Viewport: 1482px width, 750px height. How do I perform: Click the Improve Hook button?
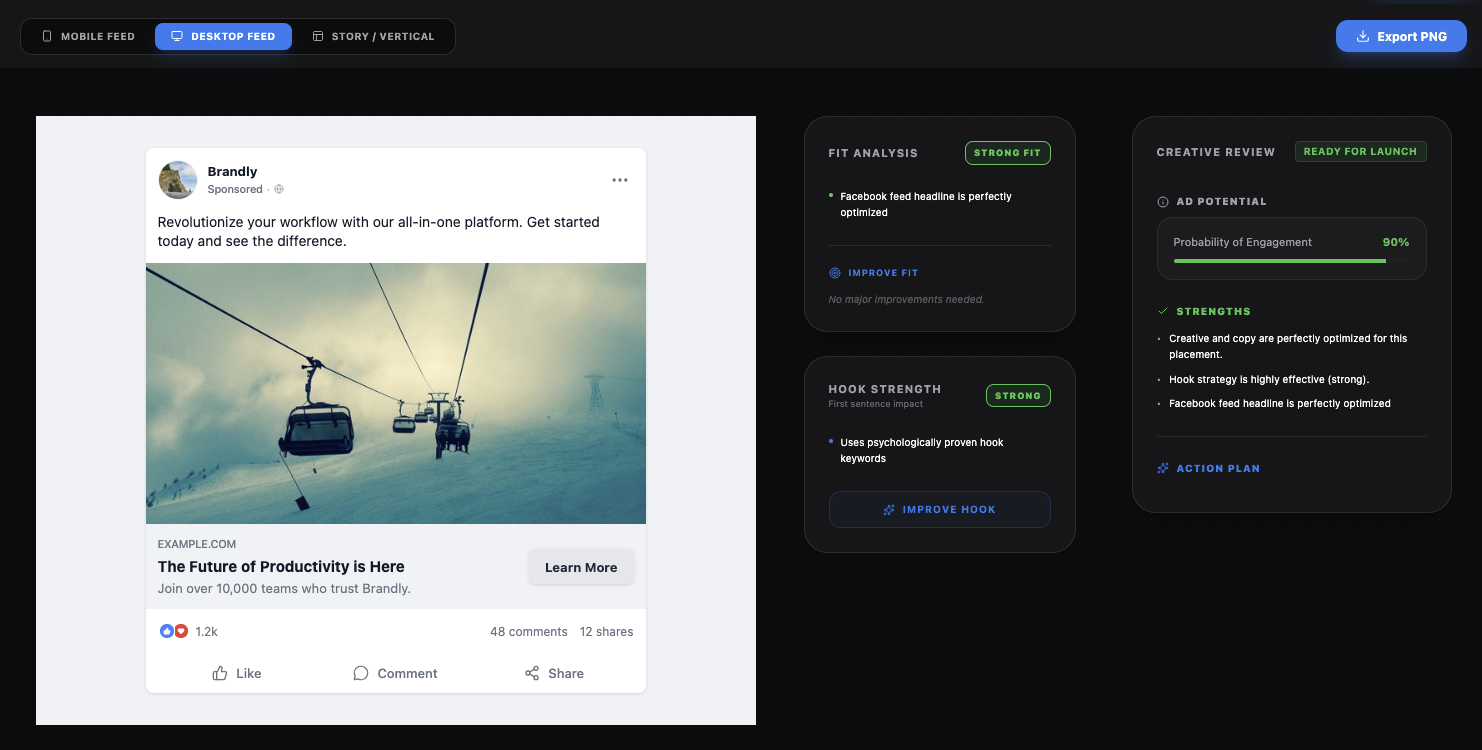[x=940, y=509]
